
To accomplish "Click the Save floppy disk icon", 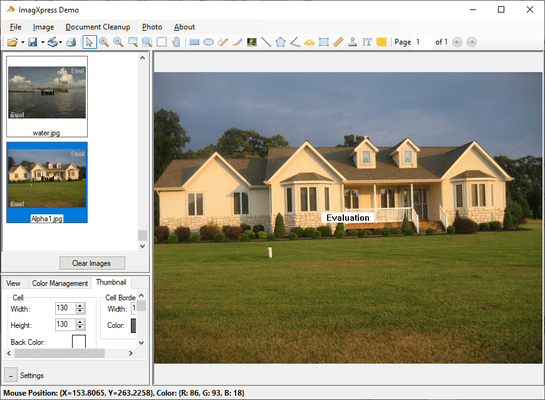I will 33,42.
